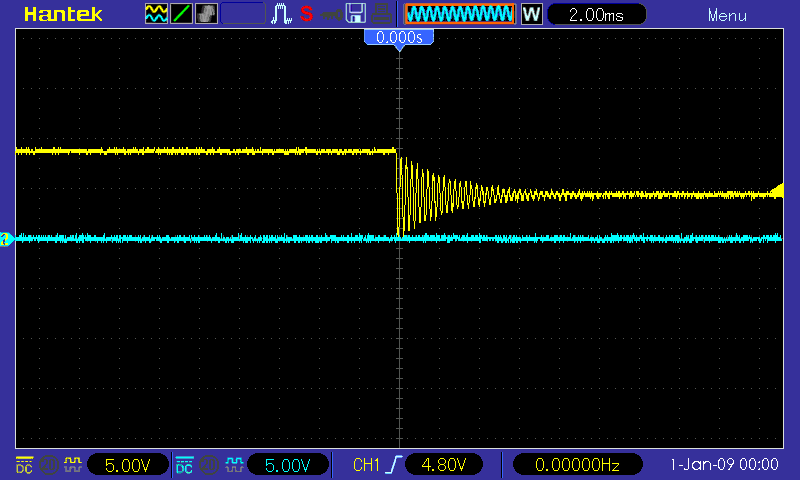Click the gray persistence display icon

point(206,14)
